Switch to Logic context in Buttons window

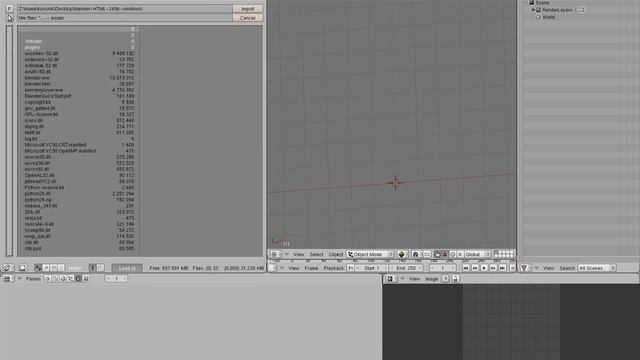(47, 279)
